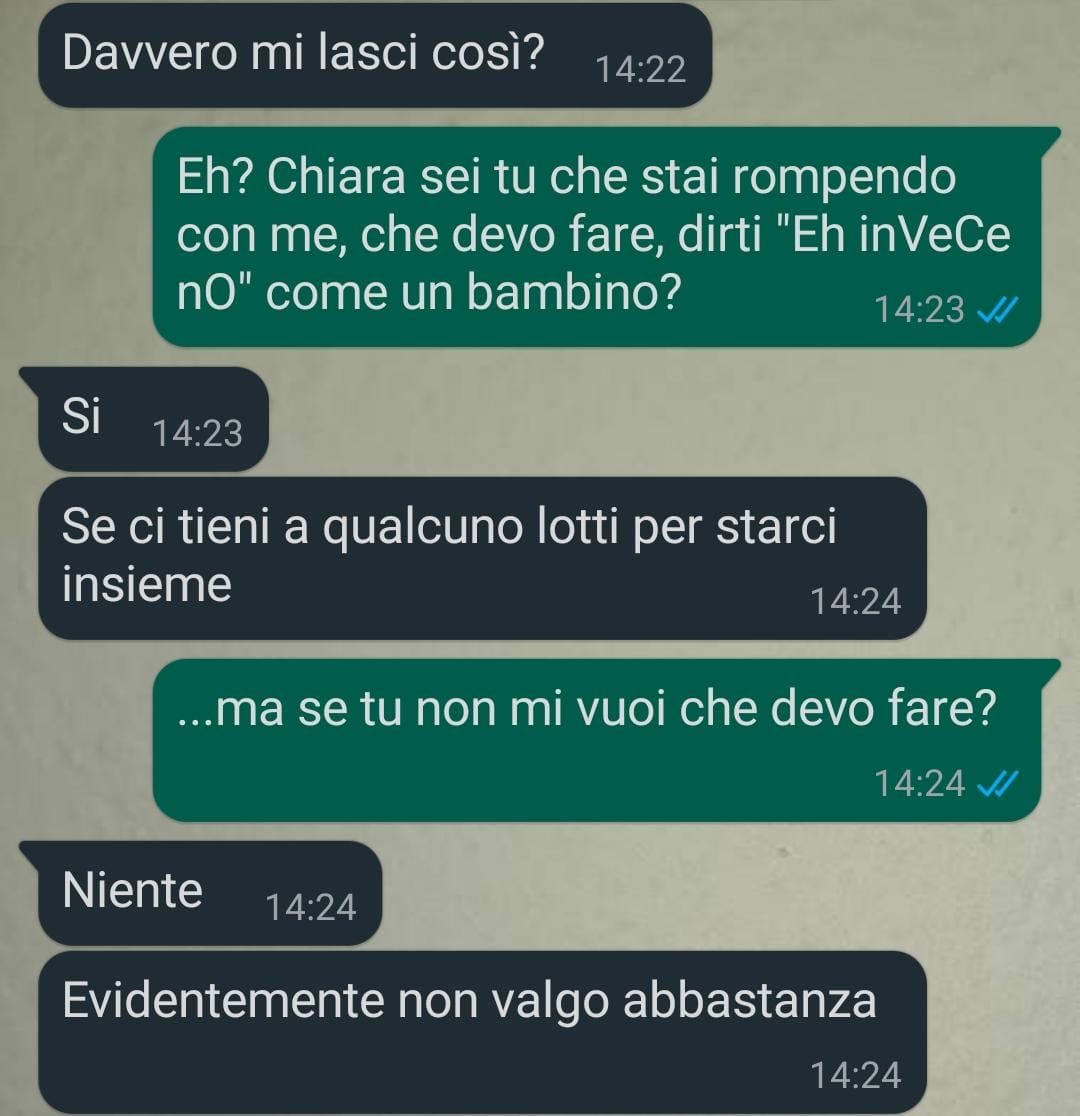
Task: Click the 14:24 time in the last bubble
Action: 856,1075
